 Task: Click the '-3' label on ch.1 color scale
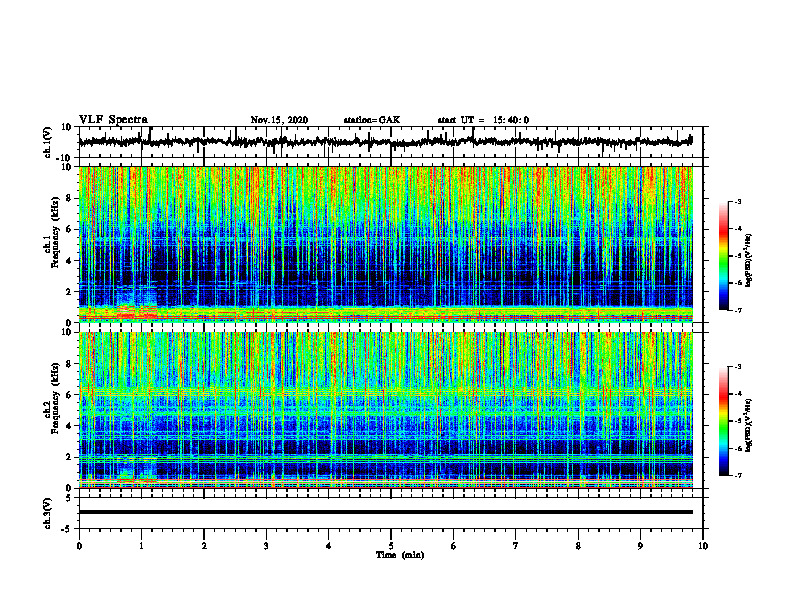(x=738, y=201)
